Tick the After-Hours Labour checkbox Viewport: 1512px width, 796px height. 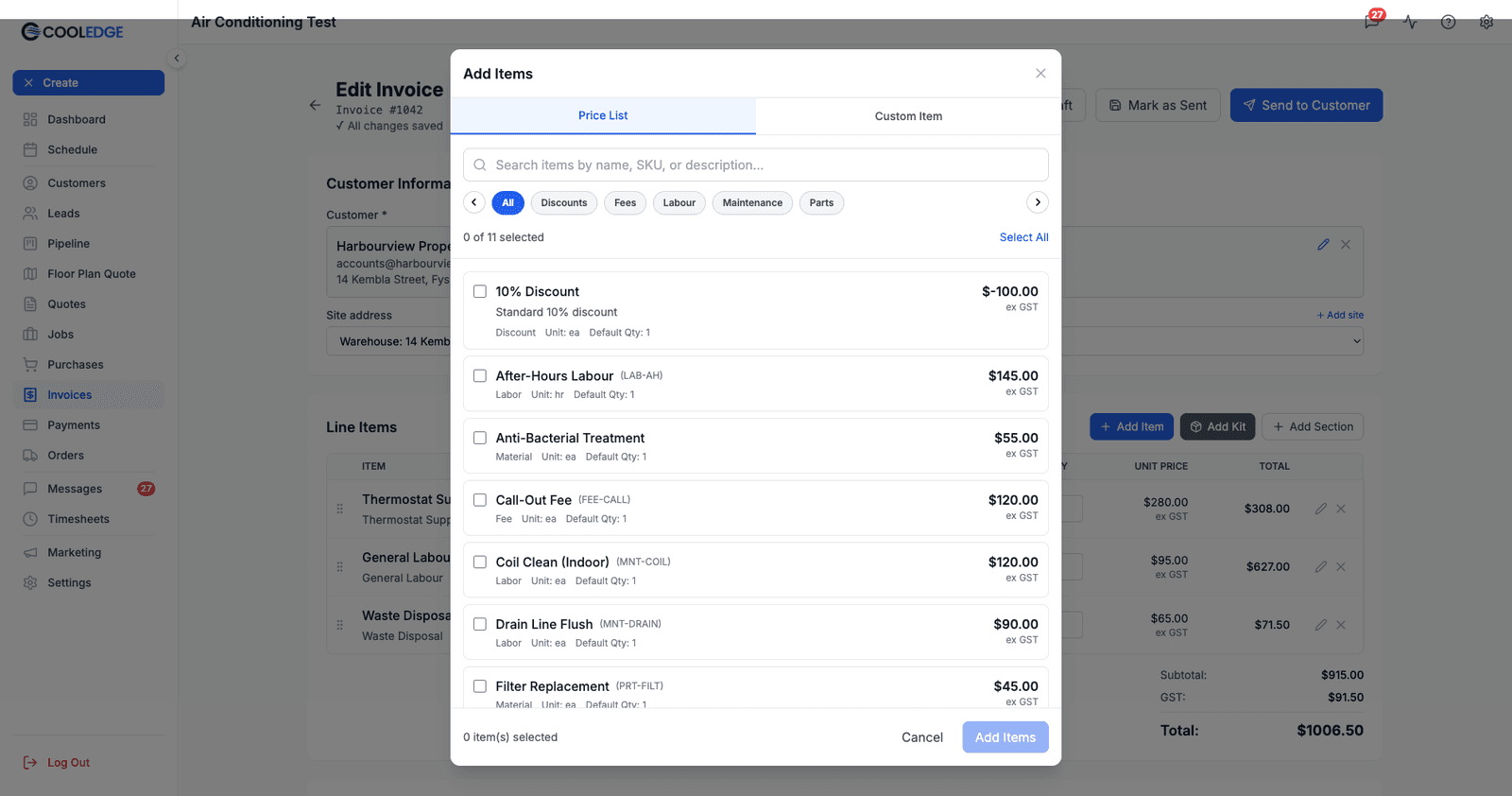tap(480, 375)
